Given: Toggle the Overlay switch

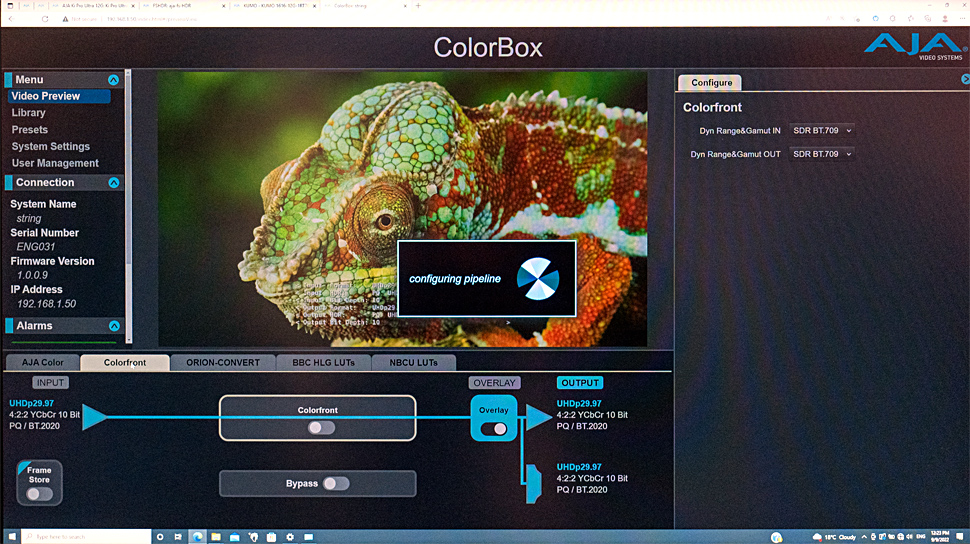Looking at the screenshot, I should 494,429.
